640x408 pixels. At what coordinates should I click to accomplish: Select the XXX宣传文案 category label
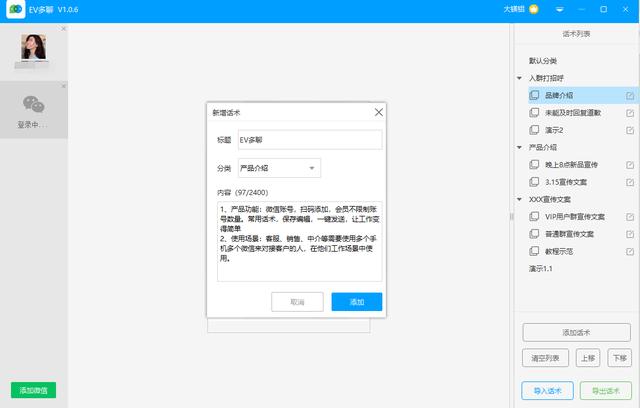(x=550, y=200)
